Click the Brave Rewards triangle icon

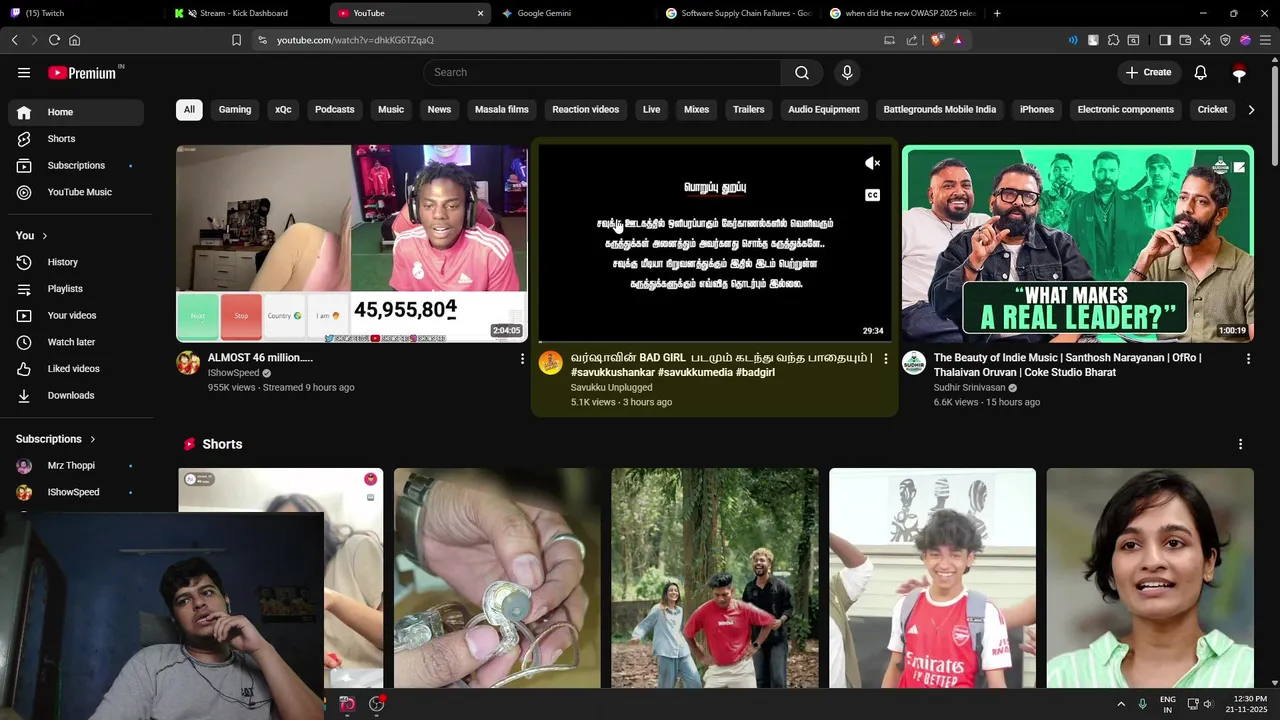pos(958,40)
